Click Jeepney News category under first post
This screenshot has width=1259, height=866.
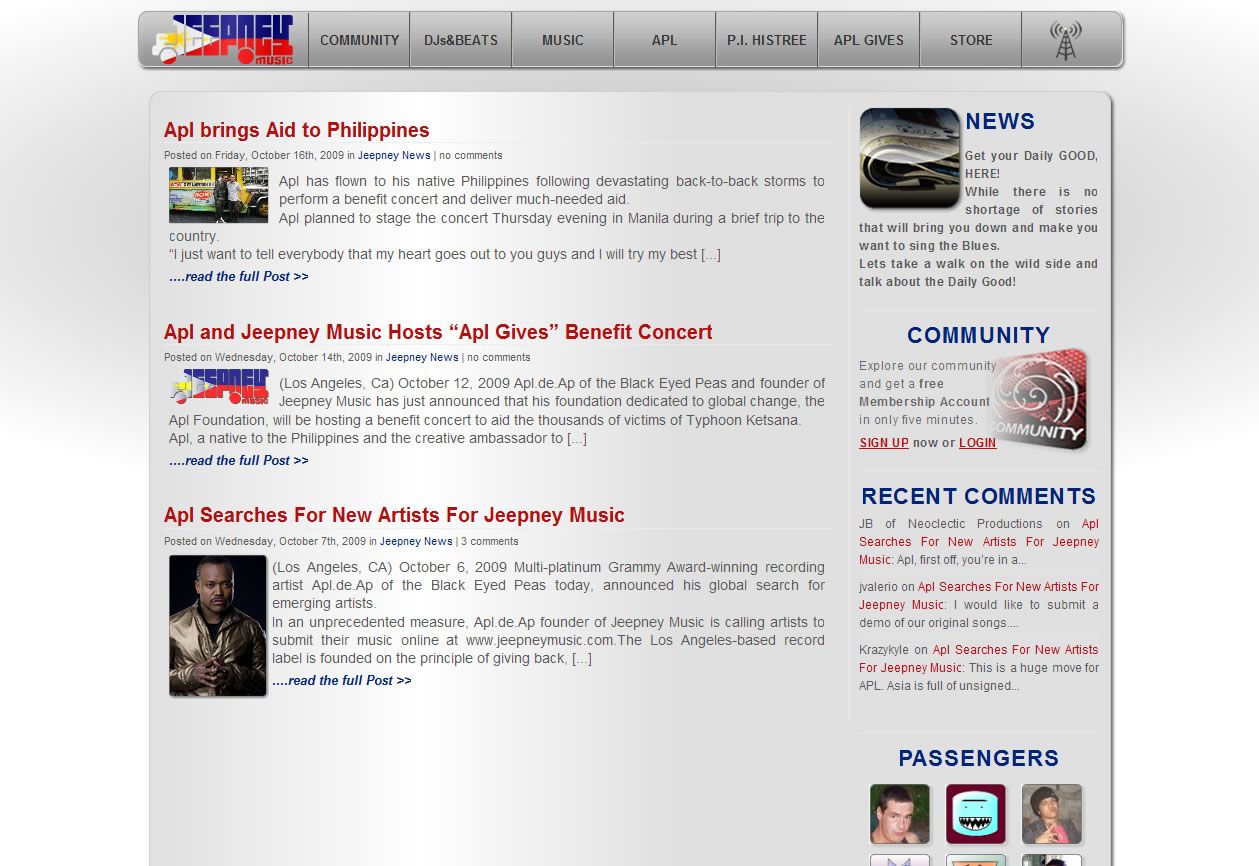coord(394,155)
